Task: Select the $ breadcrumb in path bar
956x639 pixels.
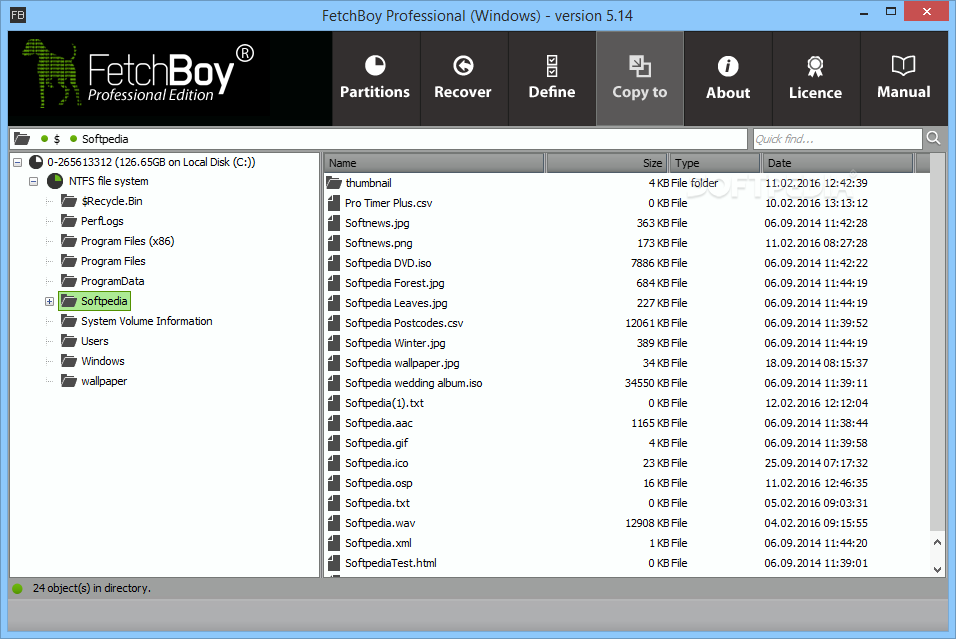Action: [57, 139]
